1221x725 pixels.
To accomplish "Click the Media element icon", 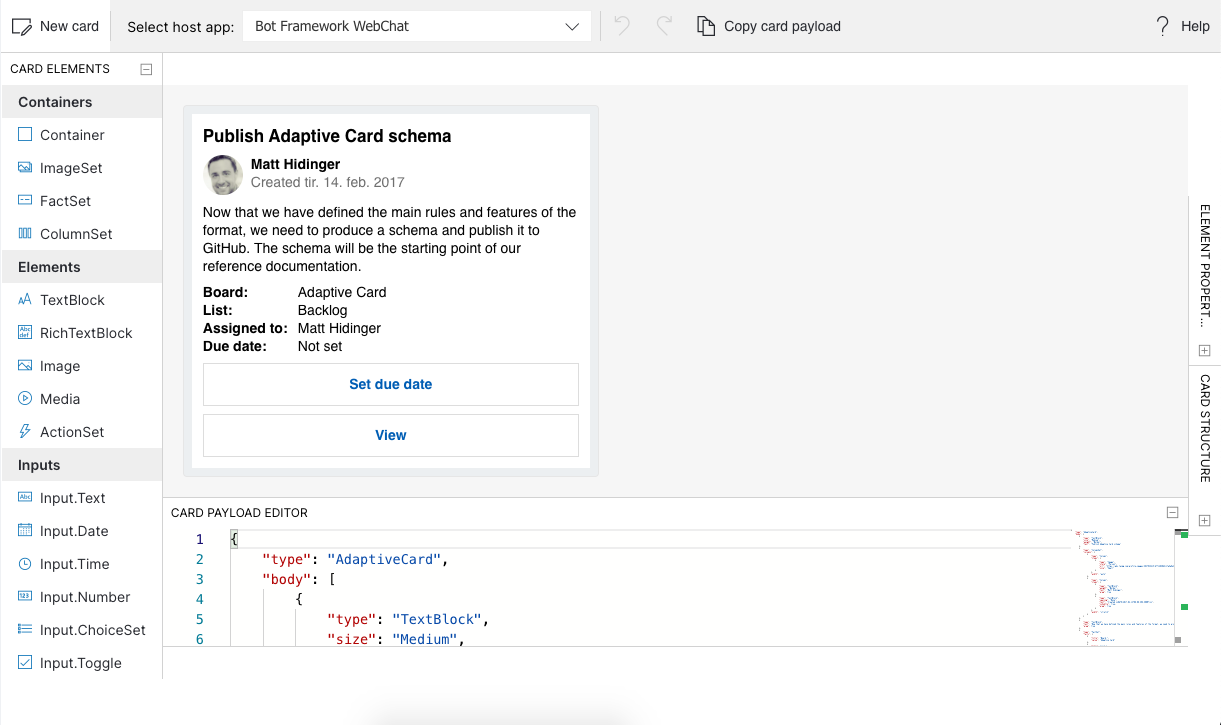I will pyautogui.click(x=27, y=398).
